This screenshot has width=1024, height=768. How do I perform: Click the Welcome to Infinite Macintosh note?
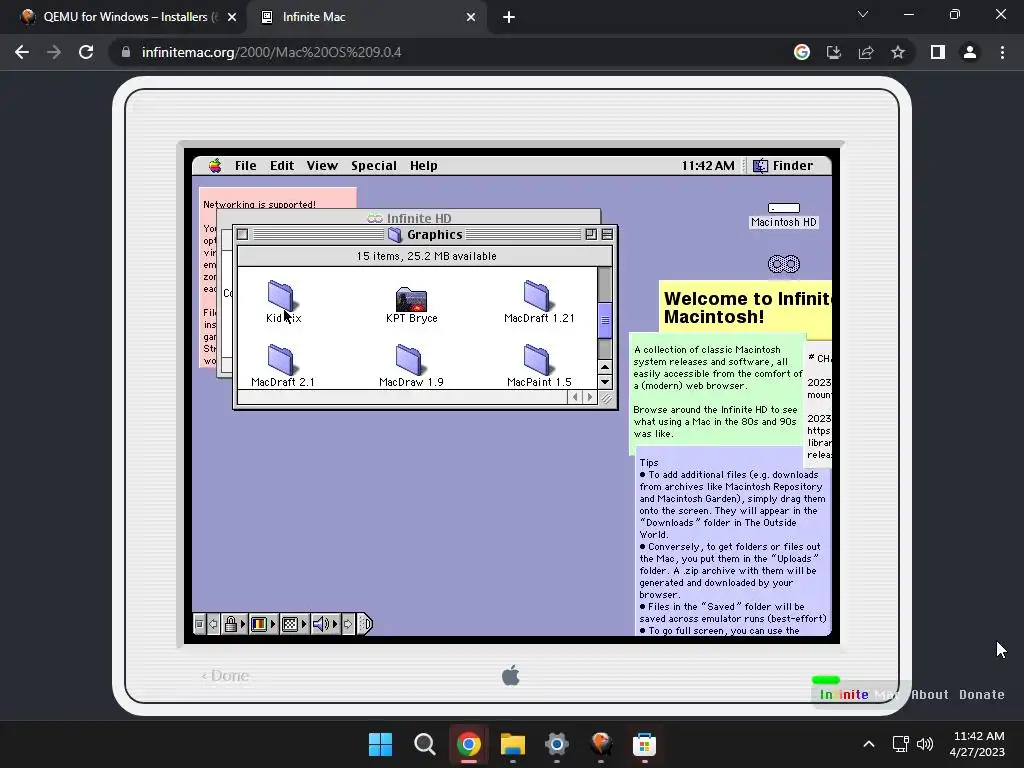coord(745,308)
